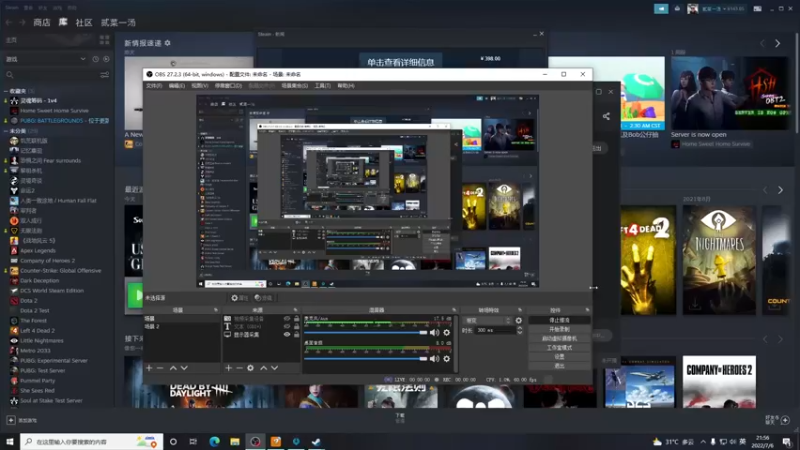Open the OBS File (文件) menu

coord(154,86)
